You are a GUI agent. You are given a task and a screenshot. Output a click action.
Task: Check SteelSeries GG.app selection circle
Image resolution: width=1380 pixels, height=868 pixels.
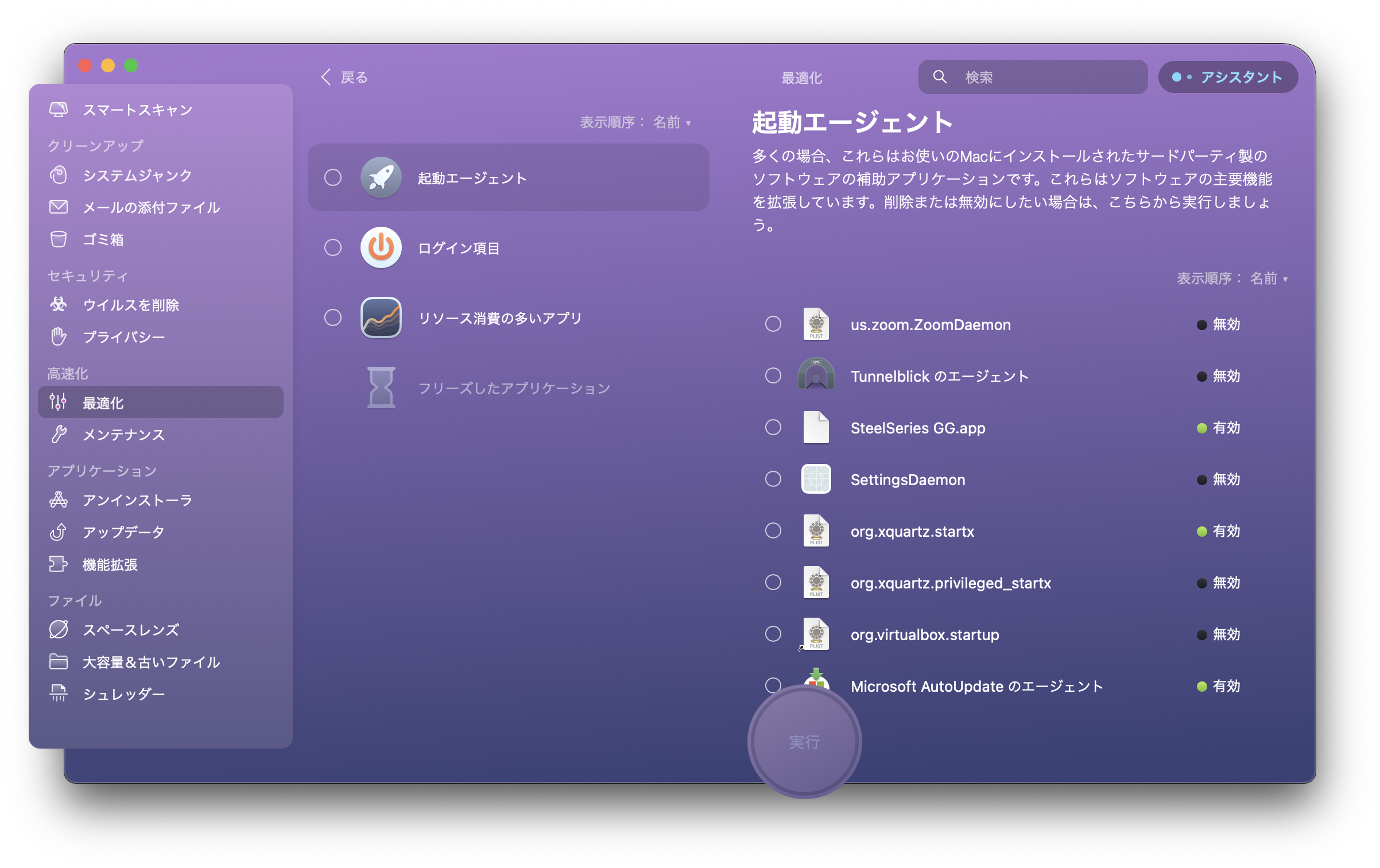coord(773,427)
